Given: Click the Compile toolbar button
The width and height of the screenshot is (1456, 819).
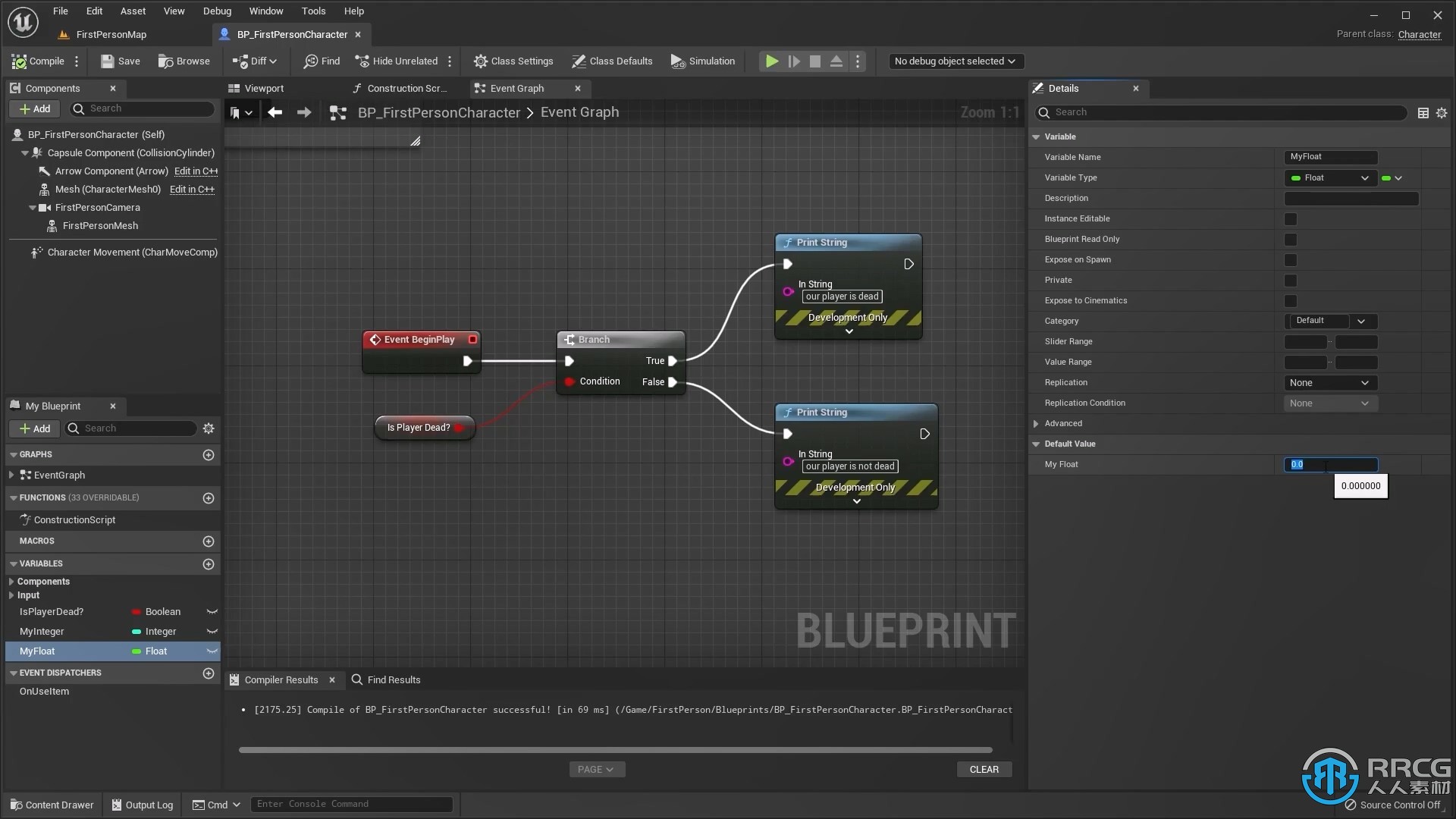Looking at the screenshot, I should 38,61.
